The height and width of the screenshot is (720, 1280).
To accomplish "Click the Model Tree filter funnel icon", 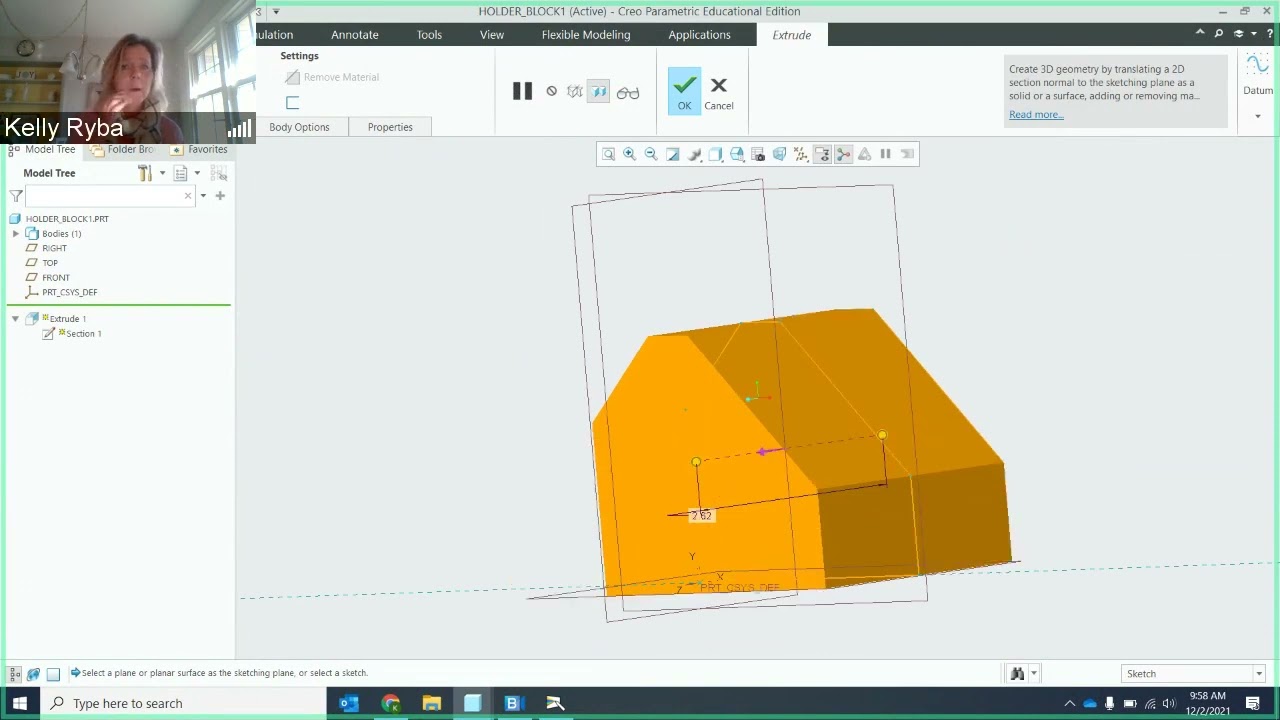I will coord(16,196).
